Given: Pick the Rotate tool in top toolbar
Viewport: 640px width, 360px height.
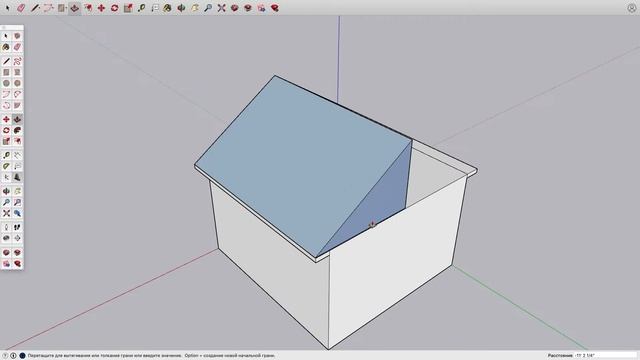Looking at the screenshot, I should click(x=115, y=8).
